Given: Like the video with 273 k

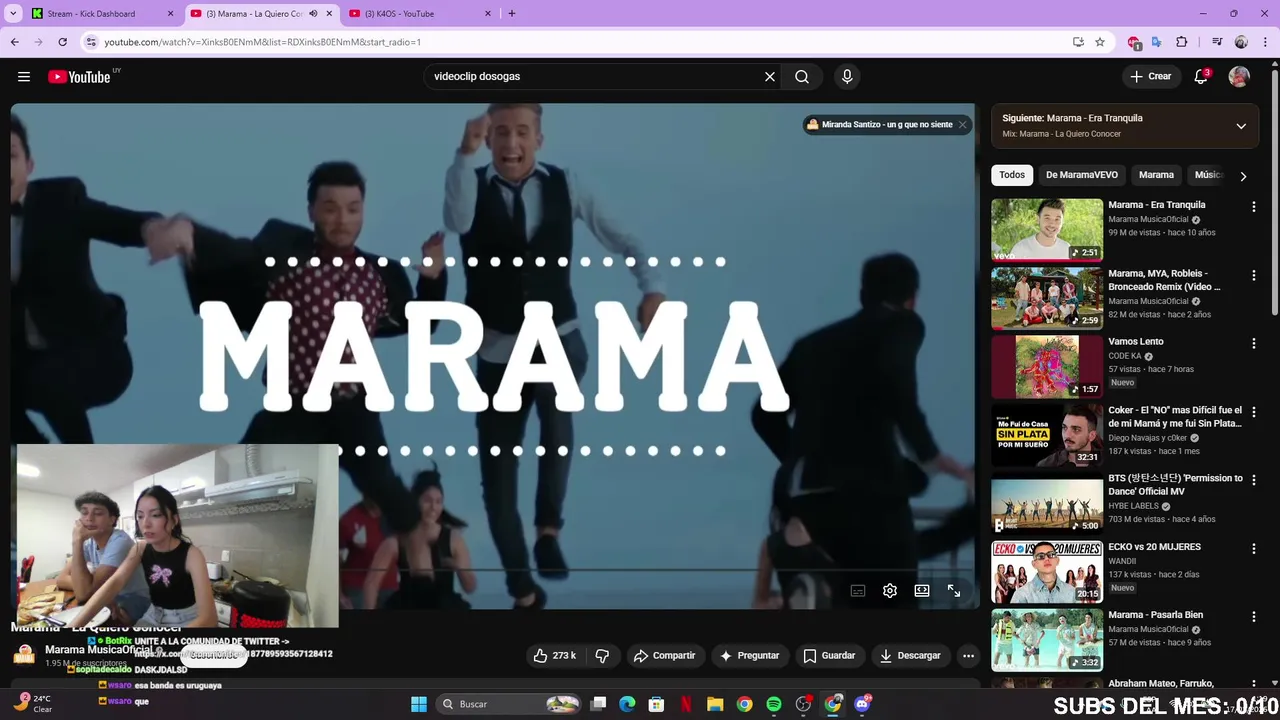Looking at the screenshot, I should (x=554, y=655).
